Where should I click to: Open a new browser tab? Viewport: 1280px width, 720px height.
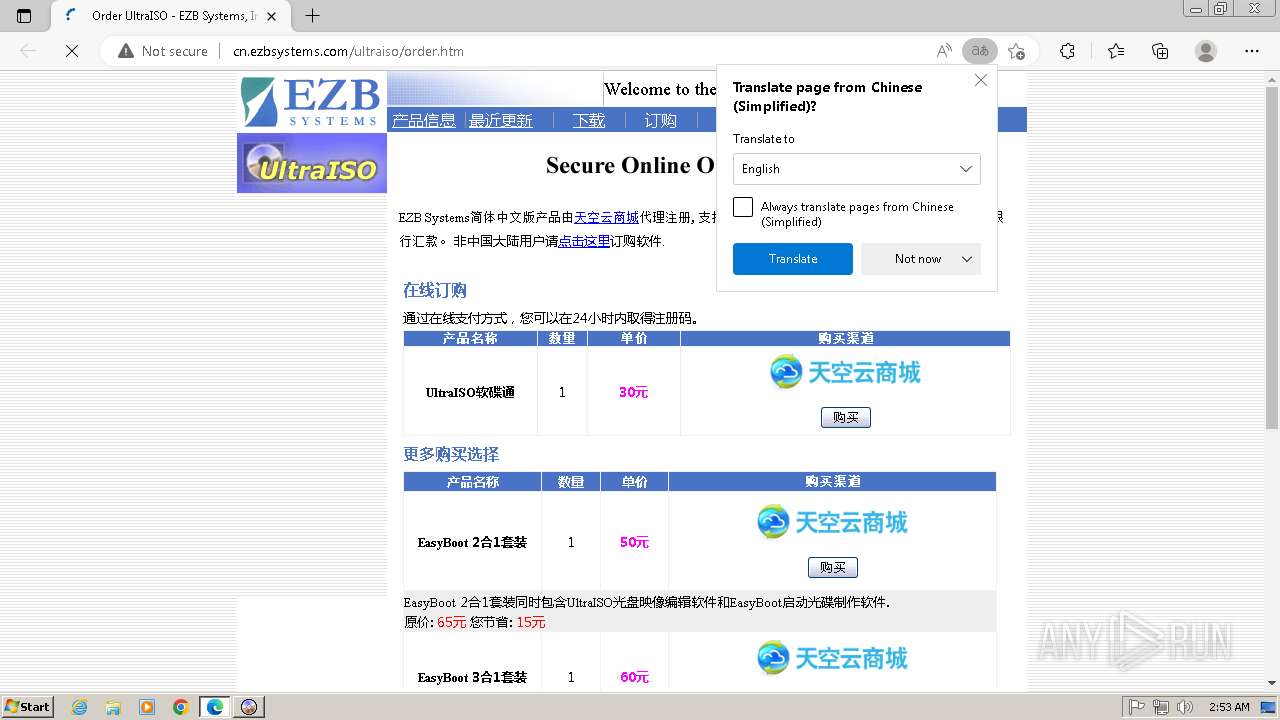click(x=312, y=16)
